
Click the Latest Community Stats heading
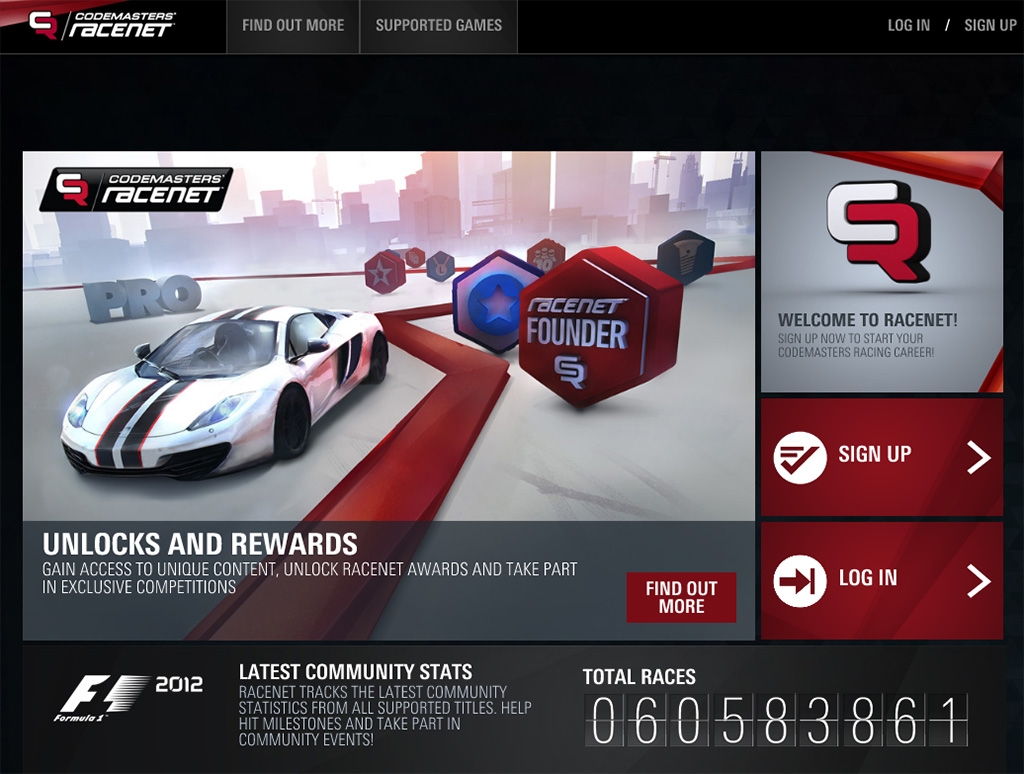(355, 672)
